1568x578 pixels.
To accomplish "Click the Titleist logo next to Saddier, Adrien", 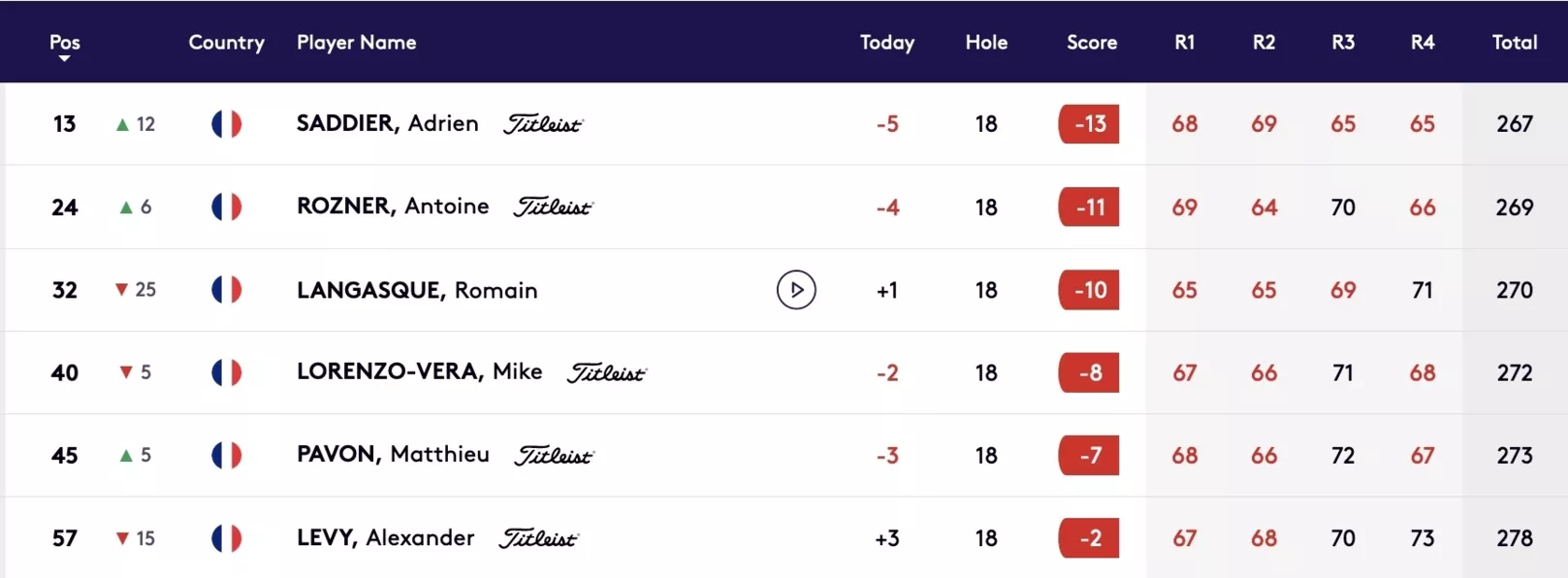I will click(543, 124).
